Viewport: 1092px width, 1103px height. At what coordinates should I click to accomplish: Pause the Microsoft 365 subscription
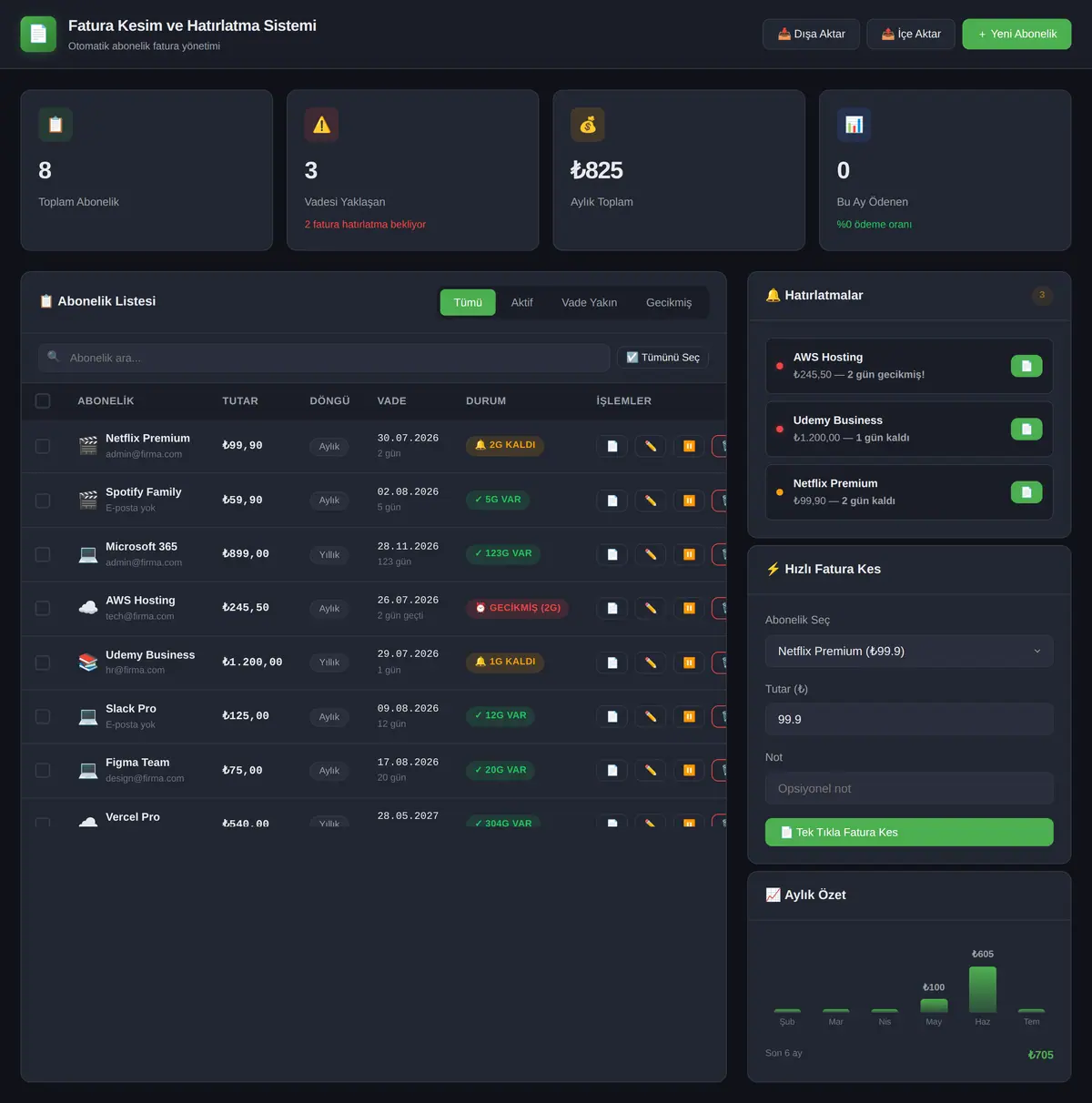(x=689, y=554)
